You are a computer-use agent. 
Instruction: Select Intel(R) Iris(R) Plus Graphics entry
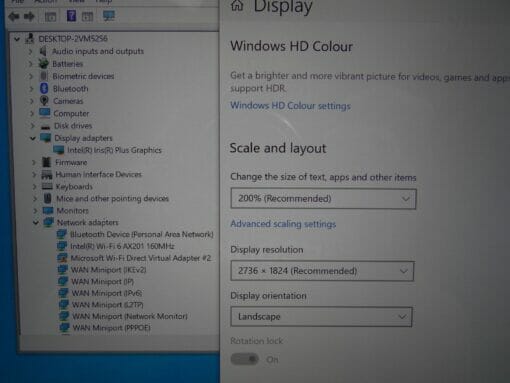(x=114, y=150)
